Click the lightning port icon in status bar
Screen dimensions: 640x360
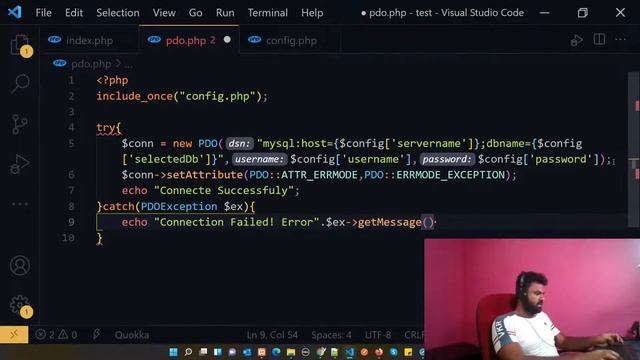[x=96, y=335]
